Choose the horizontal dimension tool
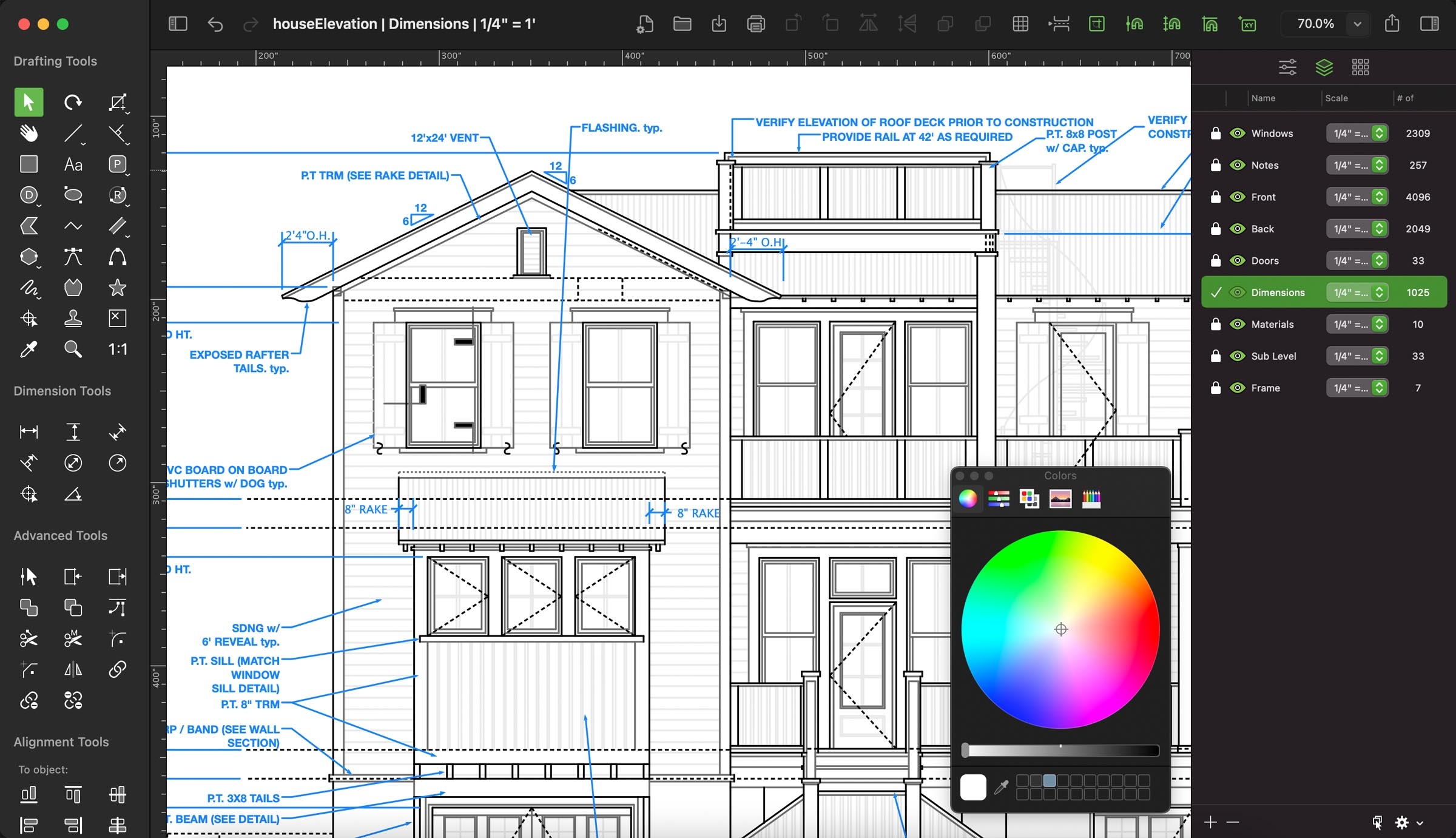The height and width of the screenshot is (838, 1456). (29, 431)
